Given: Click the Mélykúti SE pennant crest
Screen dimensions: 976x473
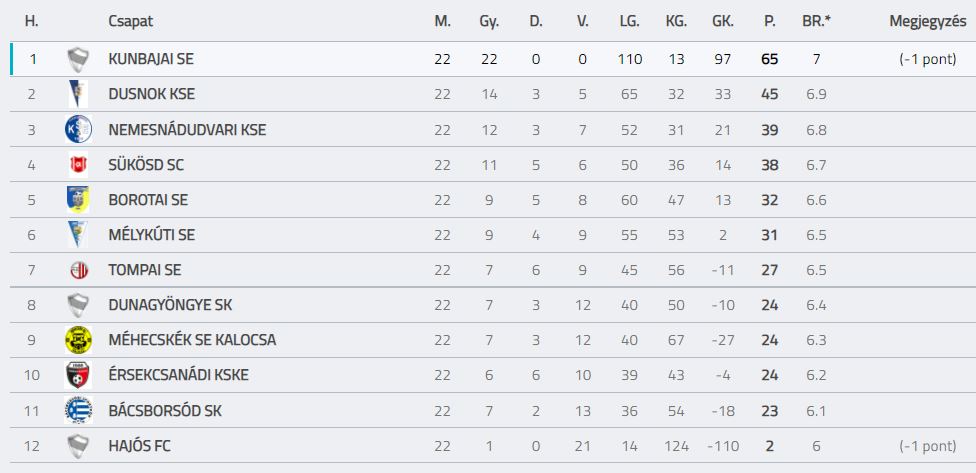Looking at the screenshot, I should pos(78,235).
